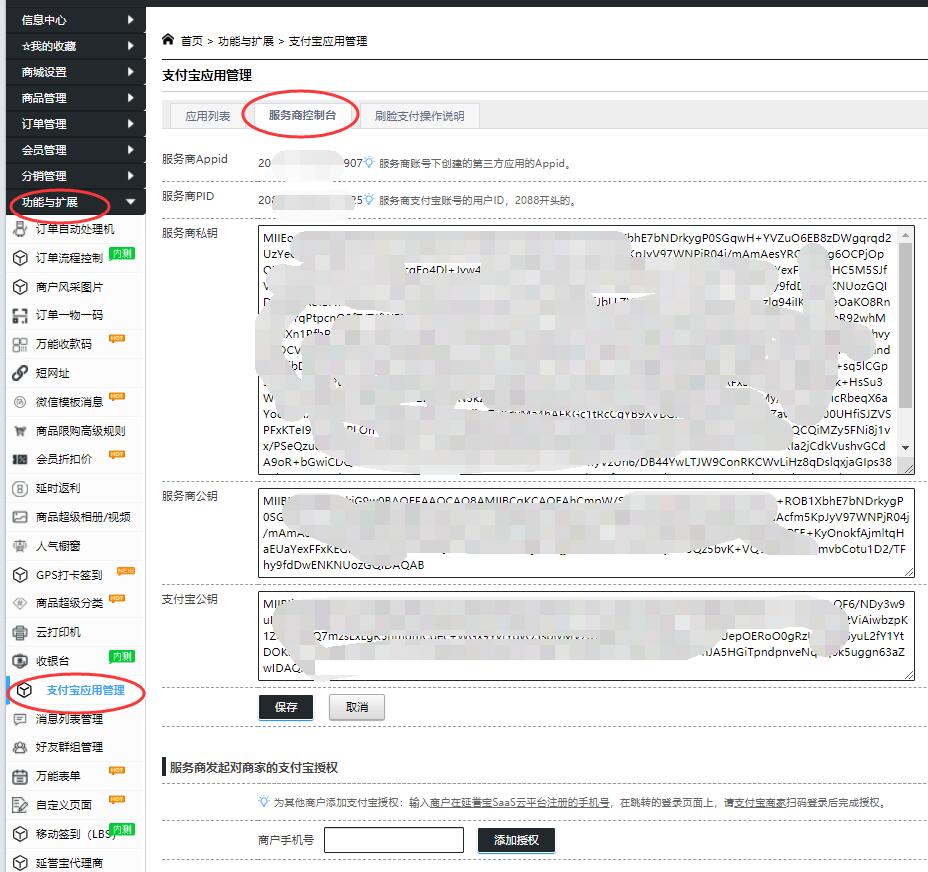
Task: Click the scan icon beside 订单一物一码
Action: [x=20, y=316]
